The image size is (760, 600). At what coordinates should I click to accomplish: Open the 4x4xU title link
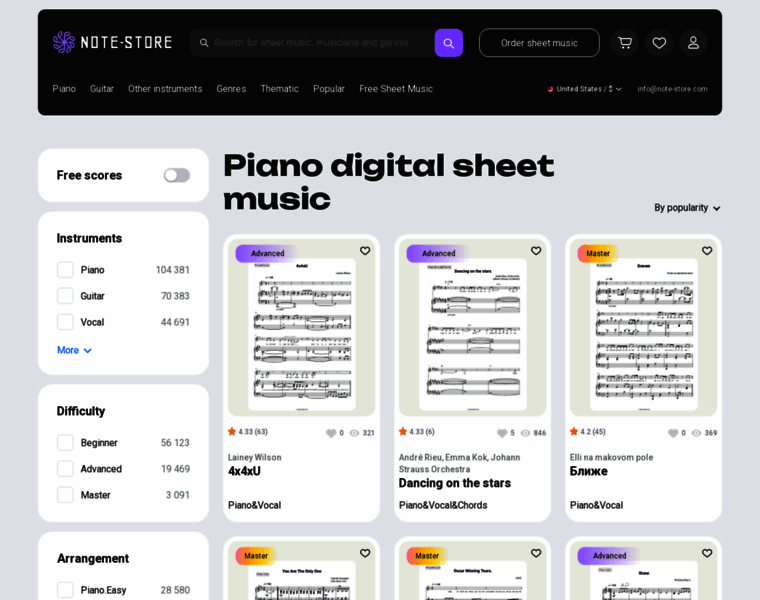244,471
